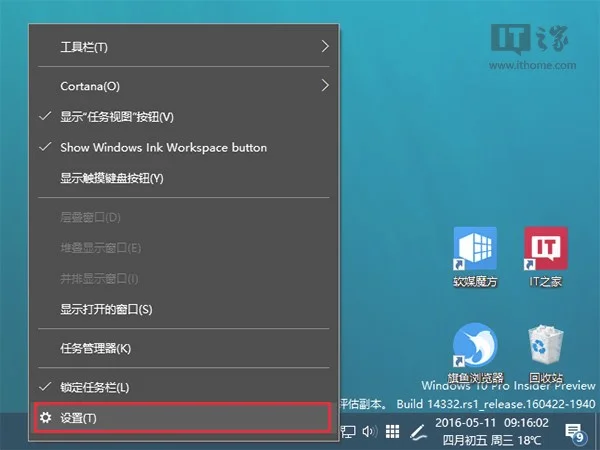Click the Windows Ink Workspace pen icon in taskbar

(x=419, y=432)
